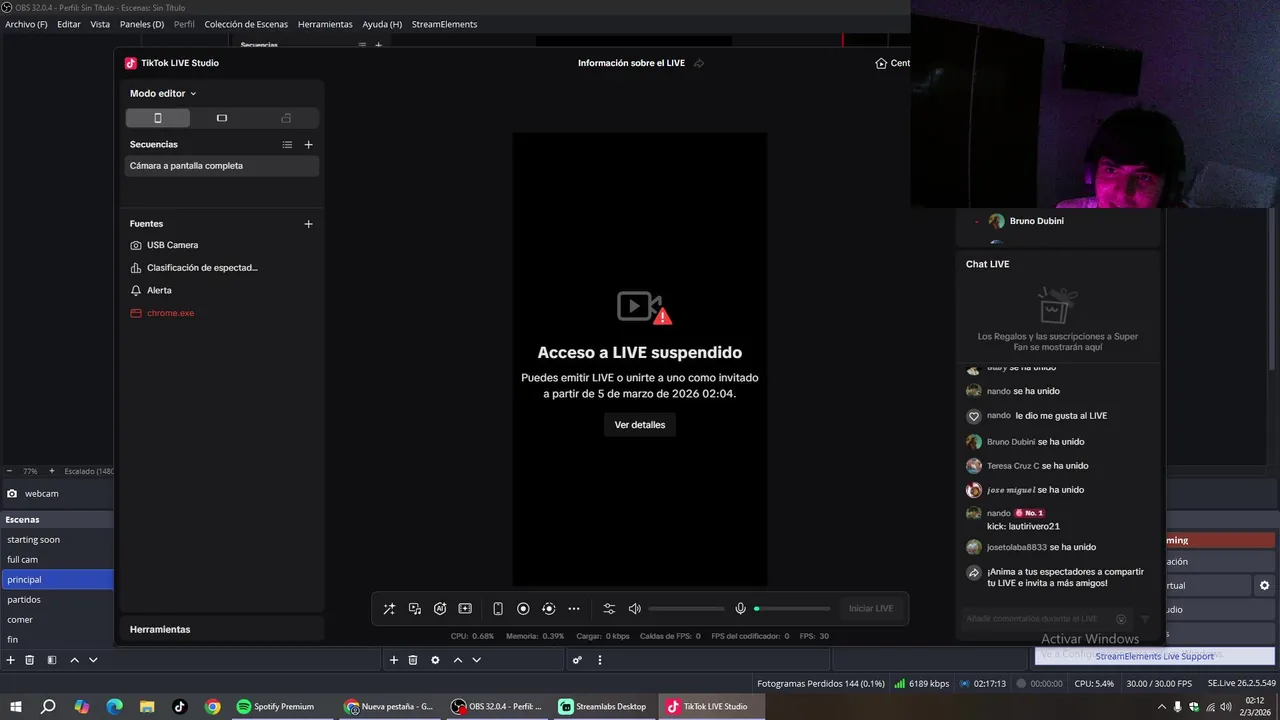This screenshot has height=720, width=1280.
Task: Share via Información sobre el LIVE arrow
Action: click(699, 63)
